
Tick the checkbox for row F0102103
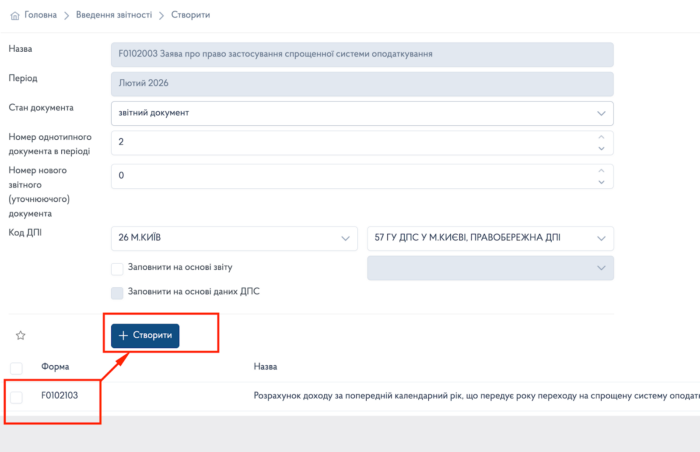16,397
